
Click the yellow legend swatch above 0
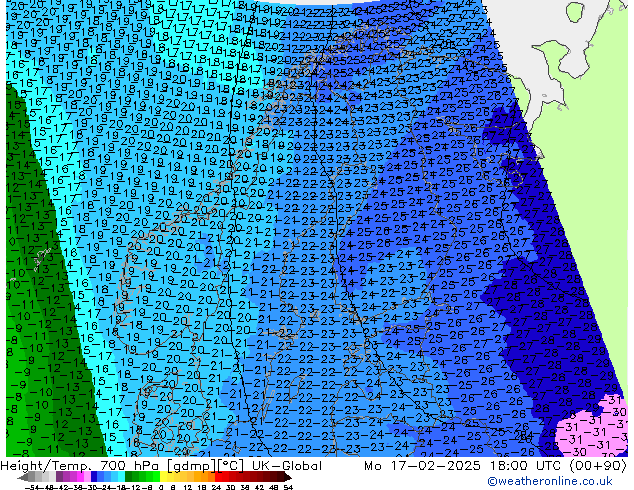[x=163, y=477]
